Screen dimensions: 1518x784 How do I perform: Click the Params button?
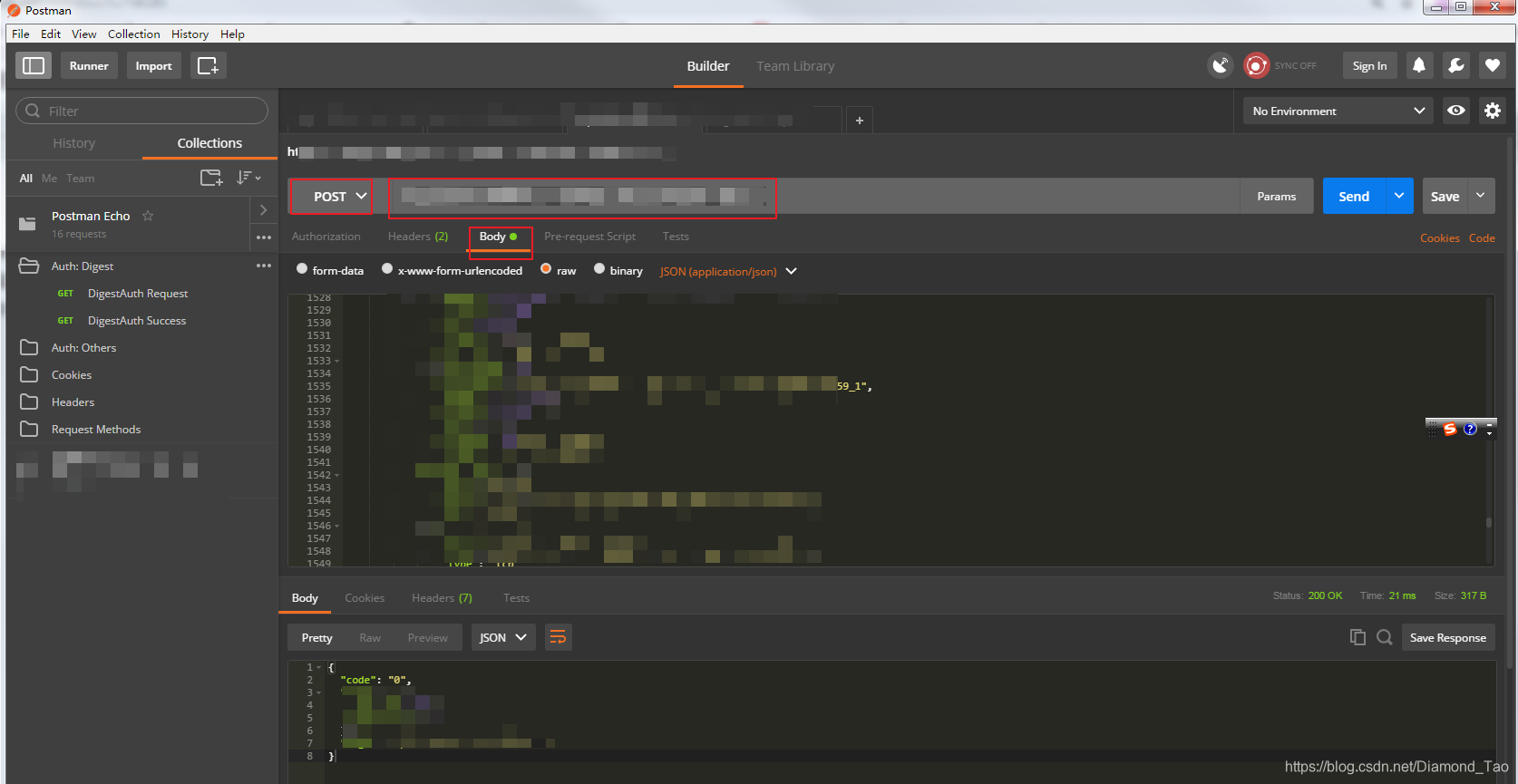point(1276,196)
